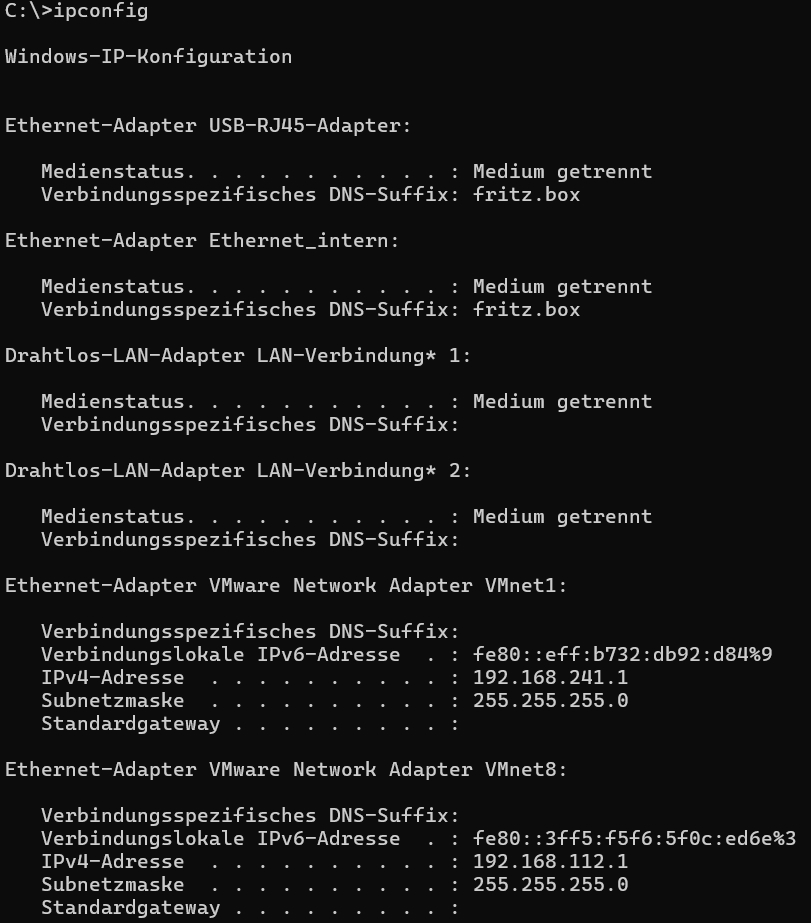Click the Ethernet_intern adapter header
The width and height of the screenshot is (811, 923).
(x=202, y=241)
